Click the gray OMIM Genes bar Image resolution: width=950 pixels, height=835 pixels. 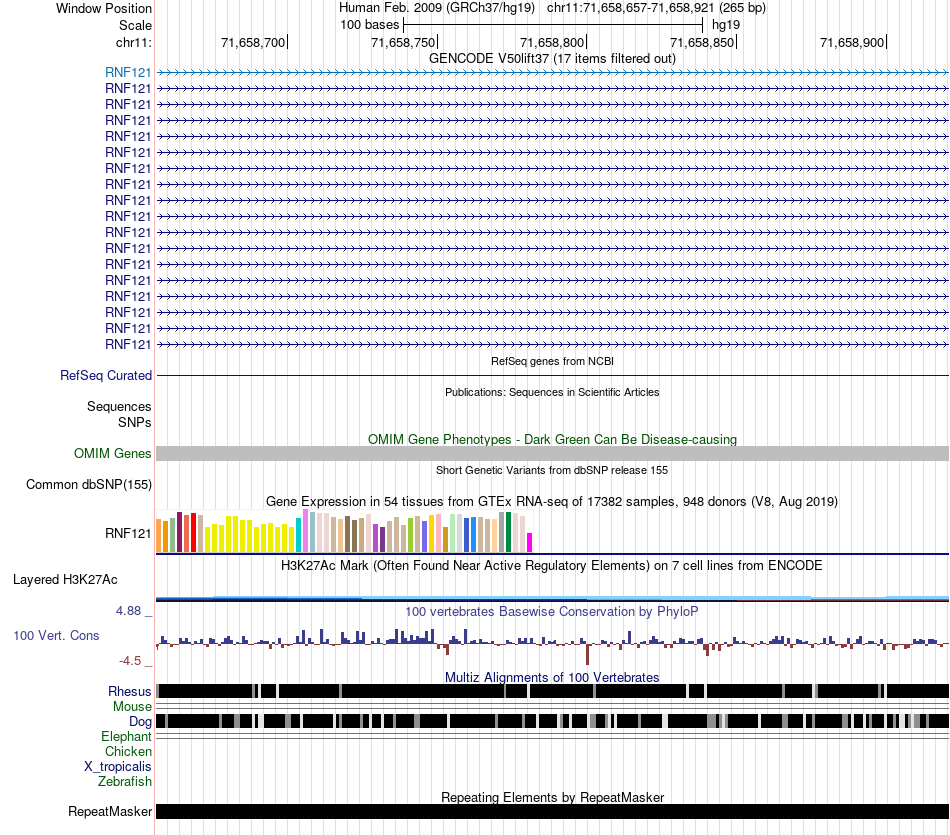[553, 453]
